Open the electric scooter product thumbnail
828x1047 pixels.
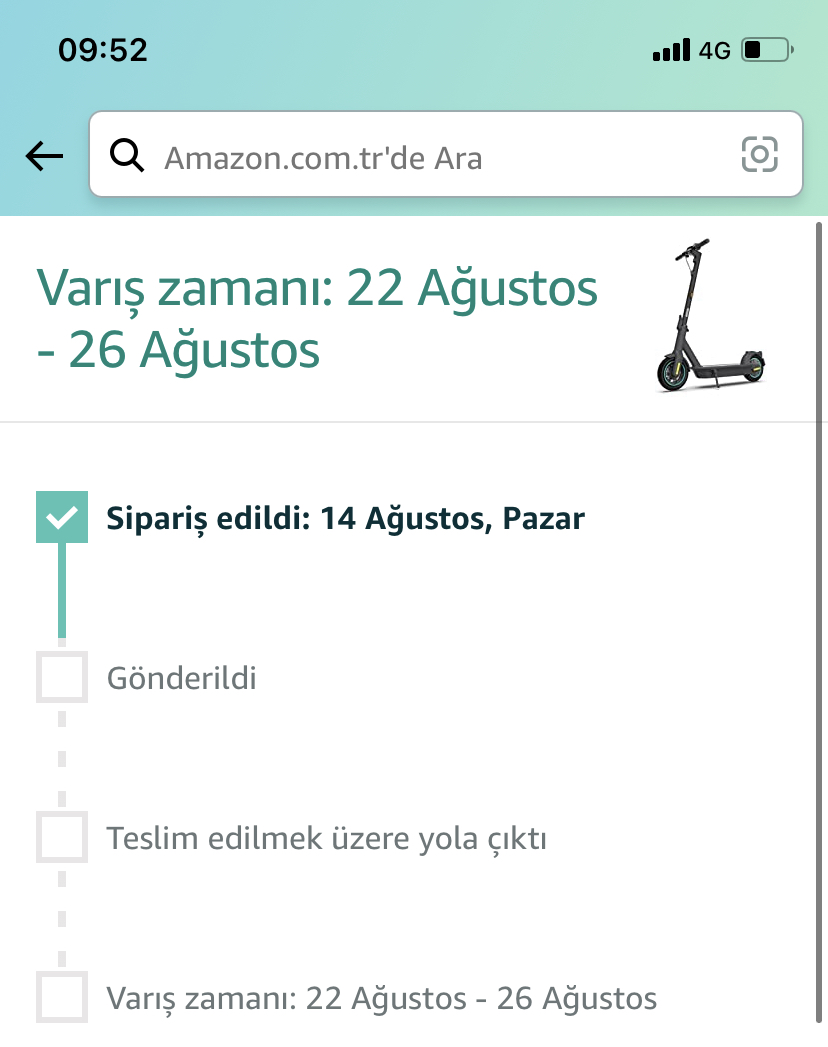point(712,316)
